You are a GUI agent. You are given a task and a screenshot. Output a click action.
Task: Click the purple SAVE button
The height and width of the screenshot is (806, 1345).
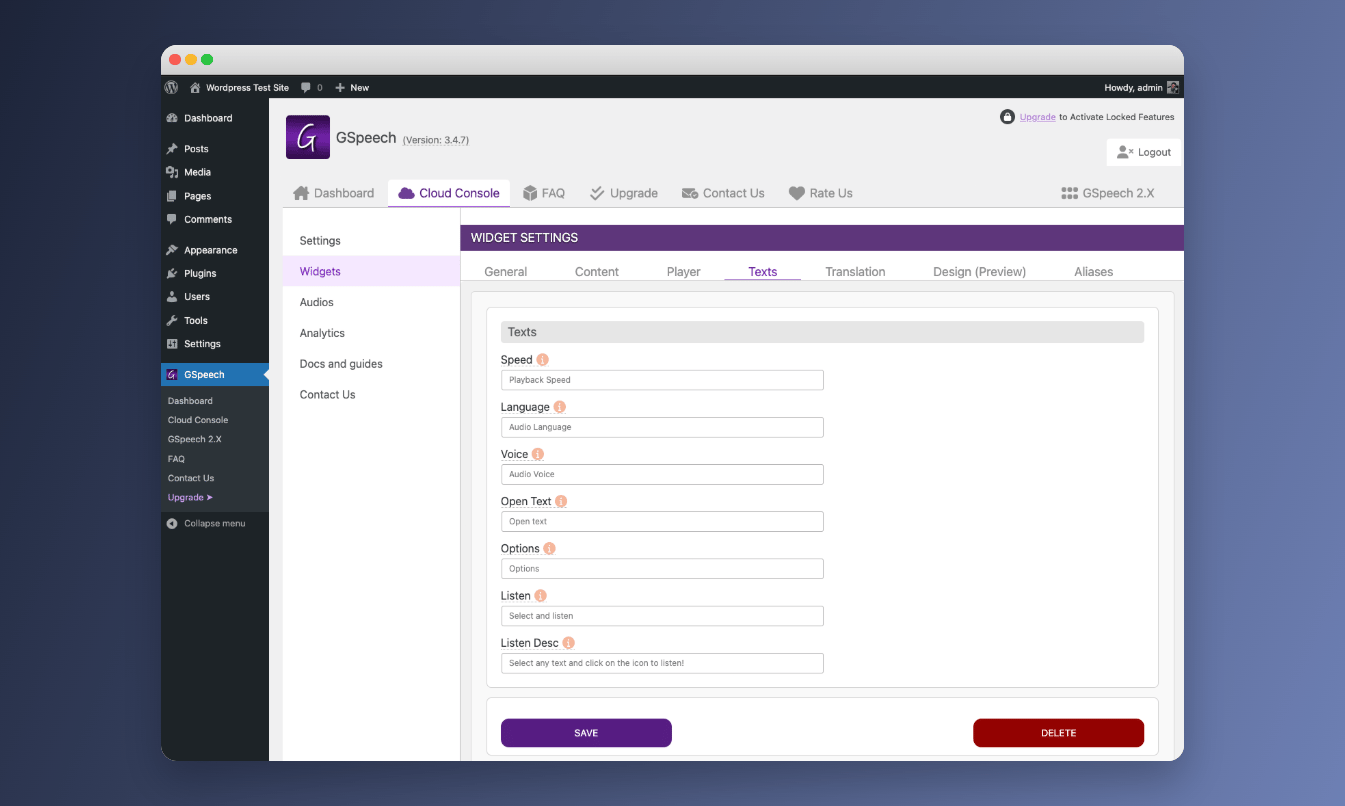point(586,733)
